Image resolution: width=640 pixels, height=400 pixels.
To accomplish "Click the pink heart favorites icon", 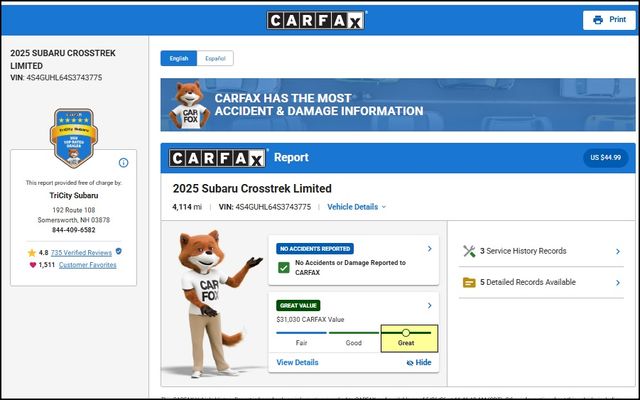I will [x=33, y=265].
